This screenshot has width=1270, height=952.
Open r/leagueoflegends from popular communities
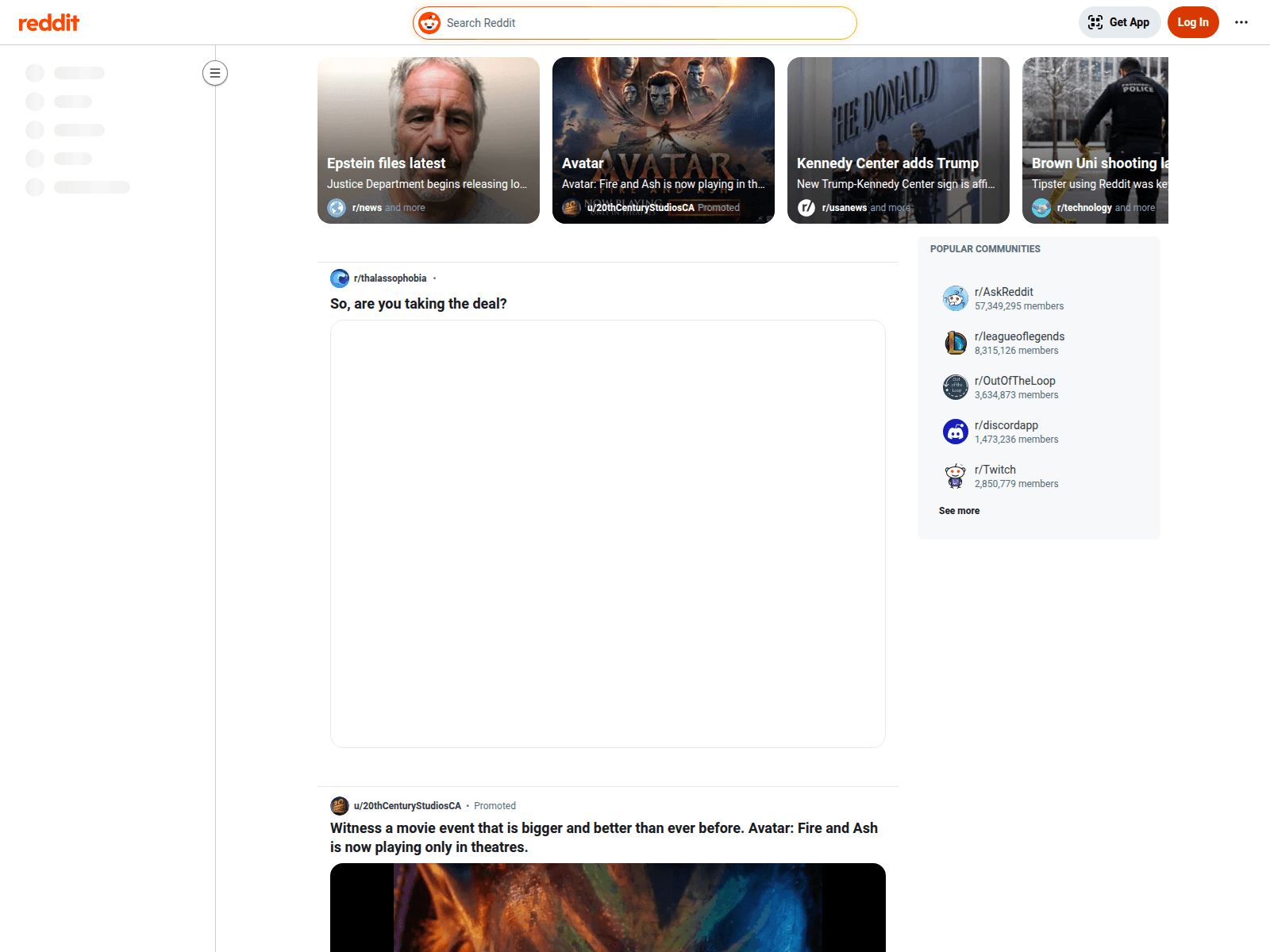(1020, 336)
